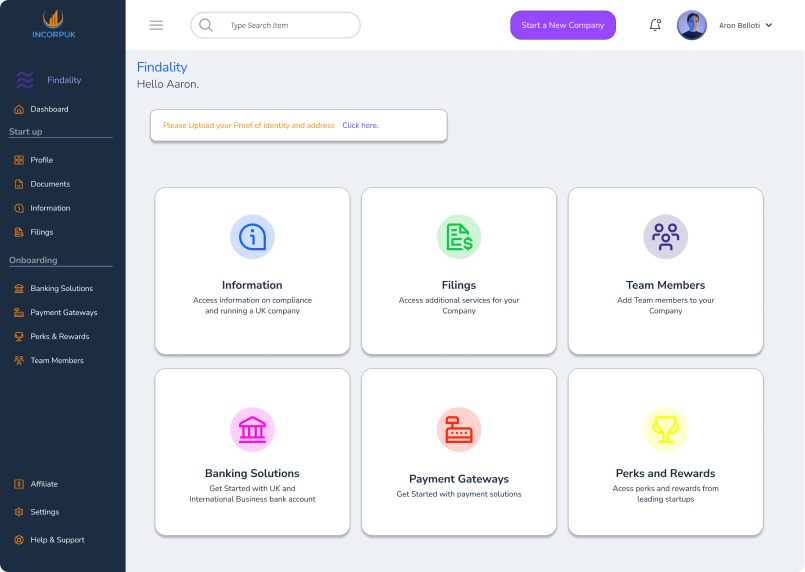This screenshot has width=805, height=572.
Task: Click 'Get Started with payment solutions' text
Action: coord(459,494)
